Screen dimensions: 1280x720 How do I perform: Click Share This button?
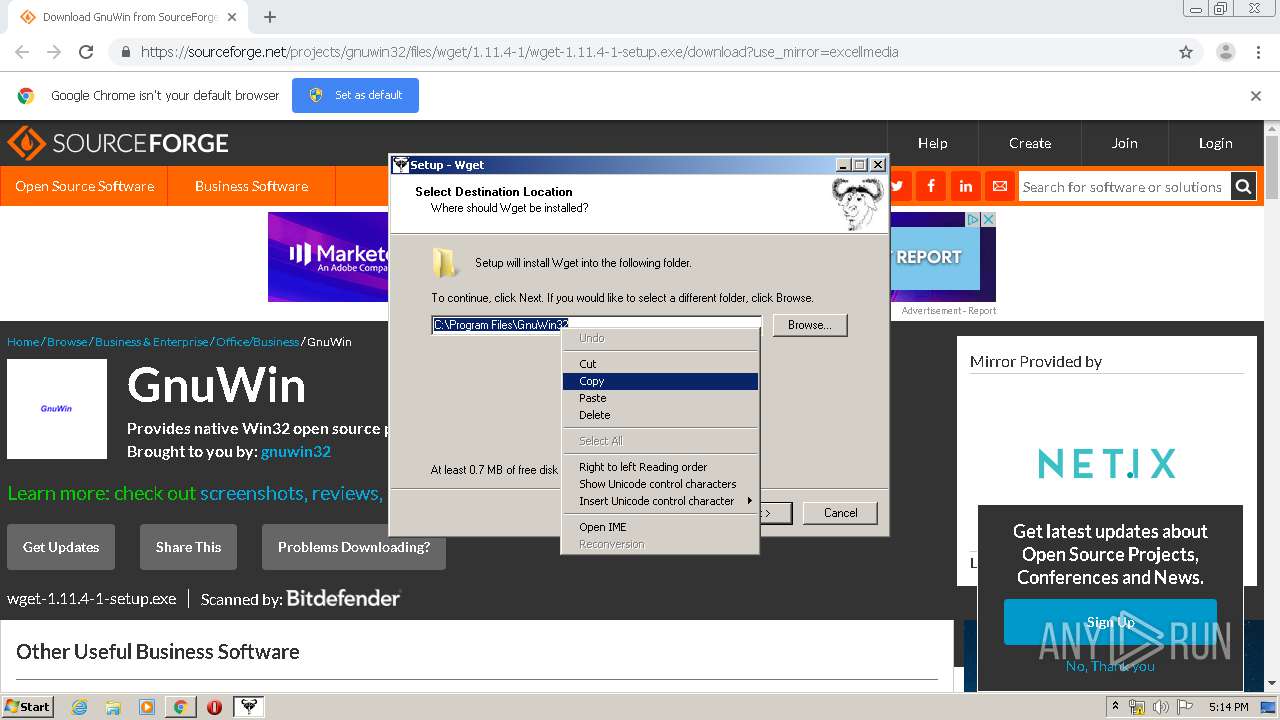point(188,547)
